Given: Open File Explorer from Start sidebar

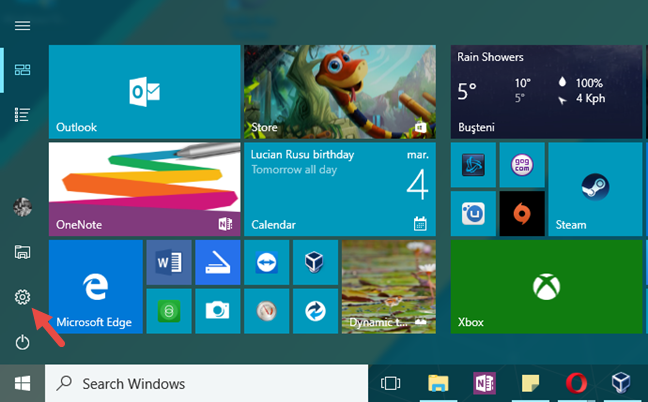Looking at the screenshot, I should pos(22,252).
